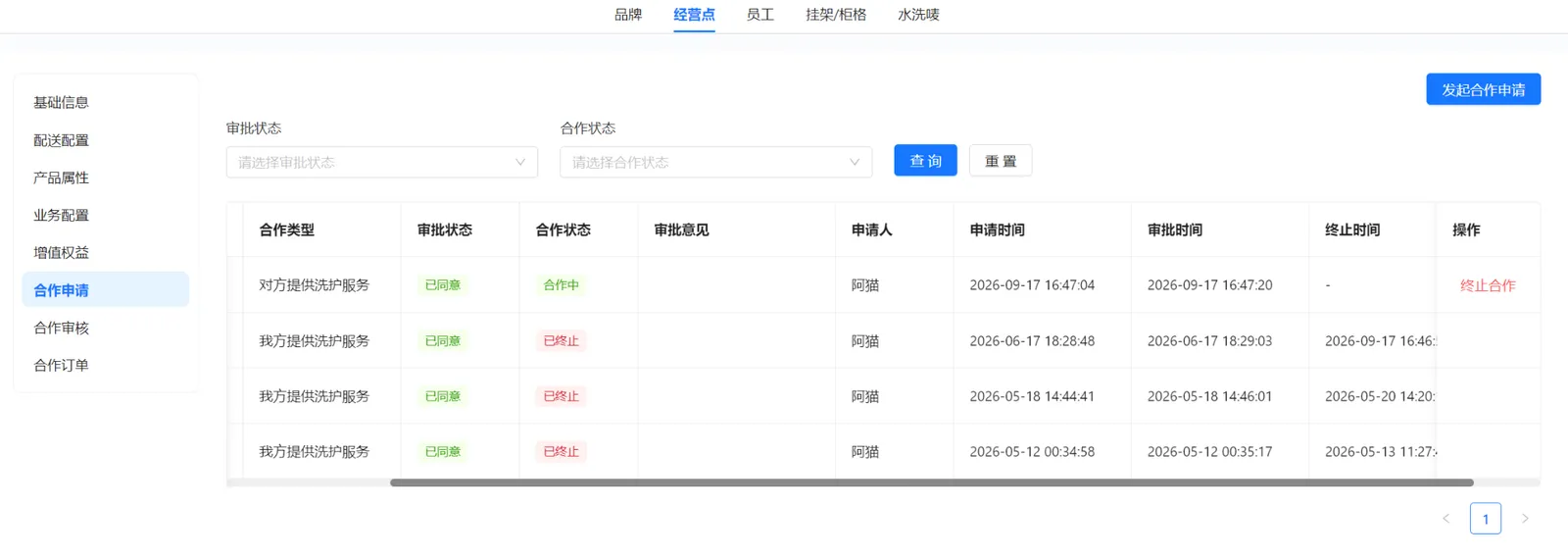
Task: Click 已终止 tag in 18:28:48 row
Action: 562,341
